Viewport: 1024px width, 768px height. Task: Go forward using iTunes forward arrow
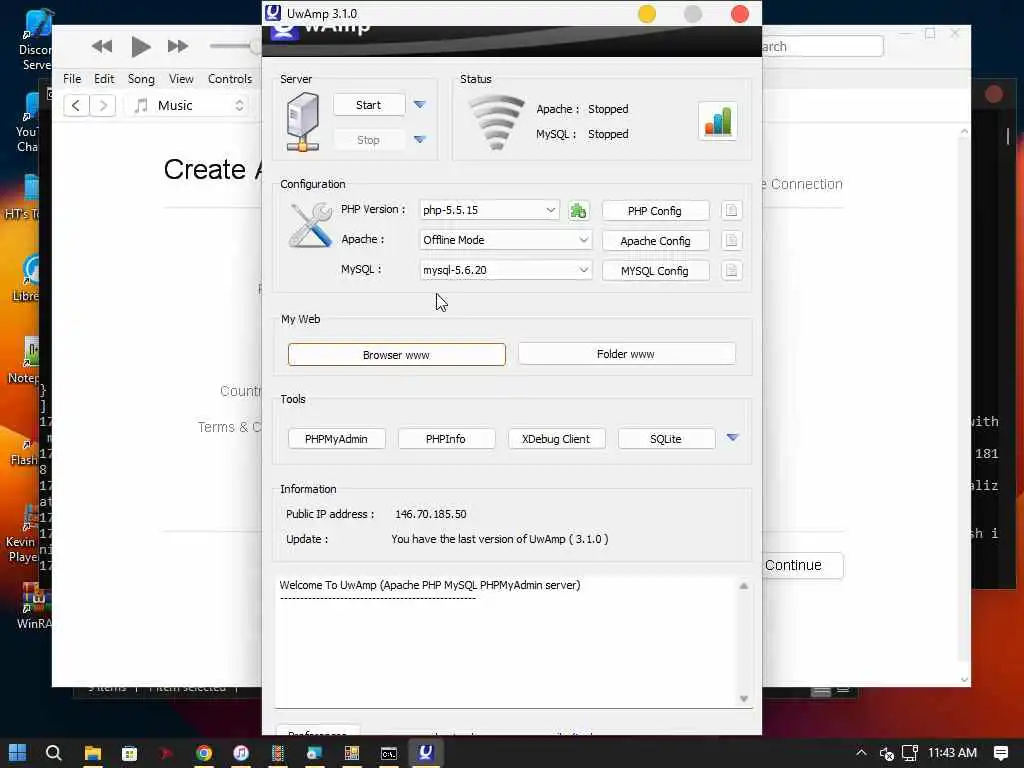pos(103,105)
